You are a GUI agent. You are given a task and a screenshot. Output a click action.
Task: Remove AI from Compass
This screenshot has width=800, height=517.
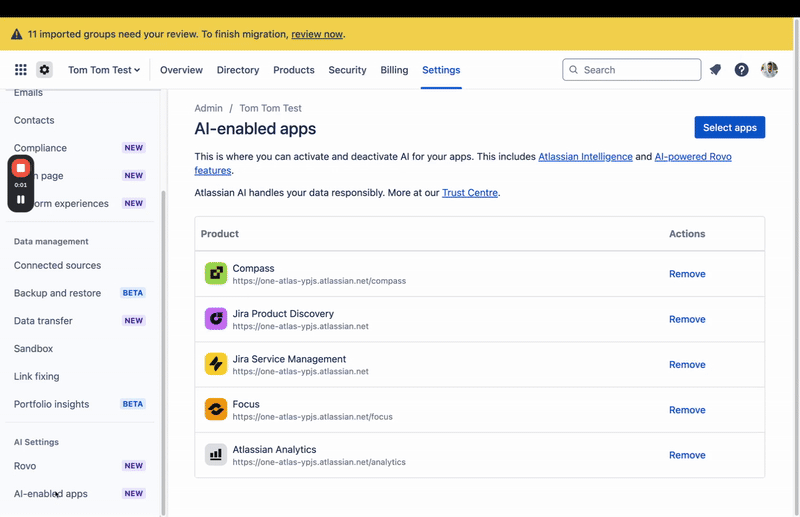[687, 274]
